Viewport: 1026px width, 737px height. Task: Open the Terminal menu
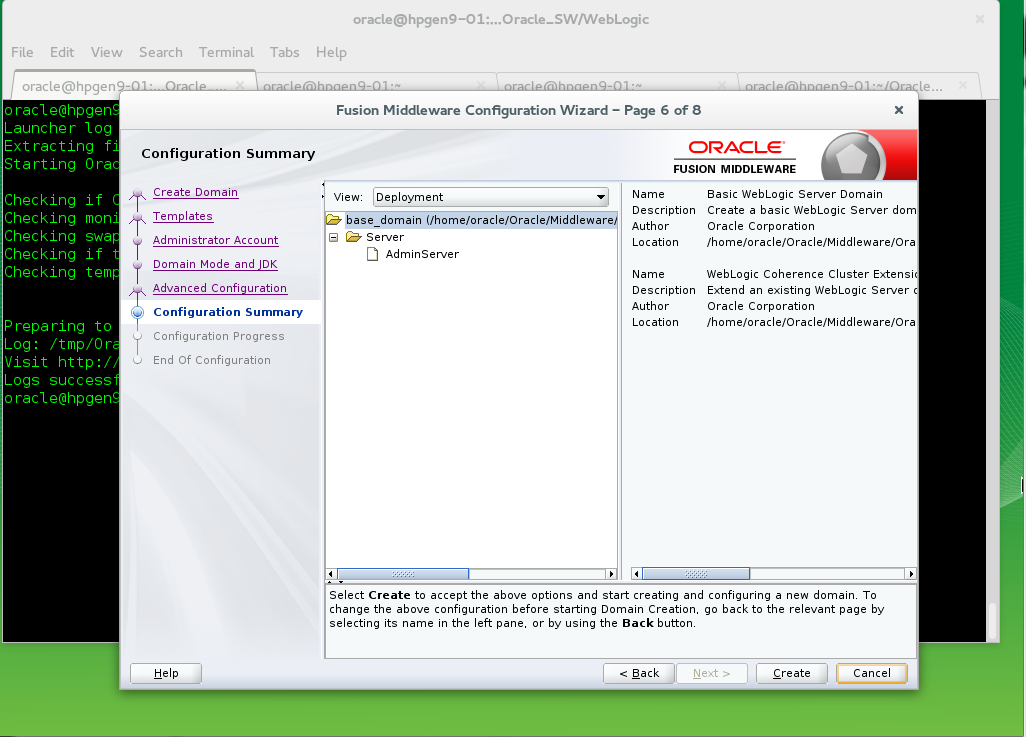(x=225, y=52)
